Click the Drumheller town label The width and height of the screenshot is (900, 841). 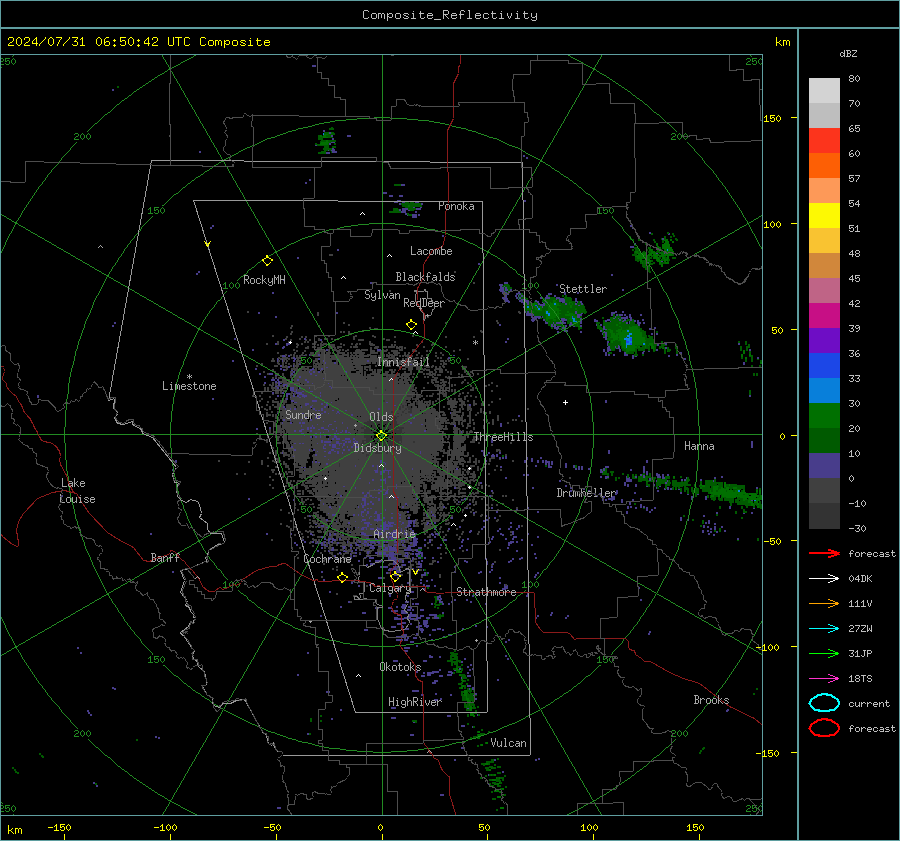tap(586, 493)
